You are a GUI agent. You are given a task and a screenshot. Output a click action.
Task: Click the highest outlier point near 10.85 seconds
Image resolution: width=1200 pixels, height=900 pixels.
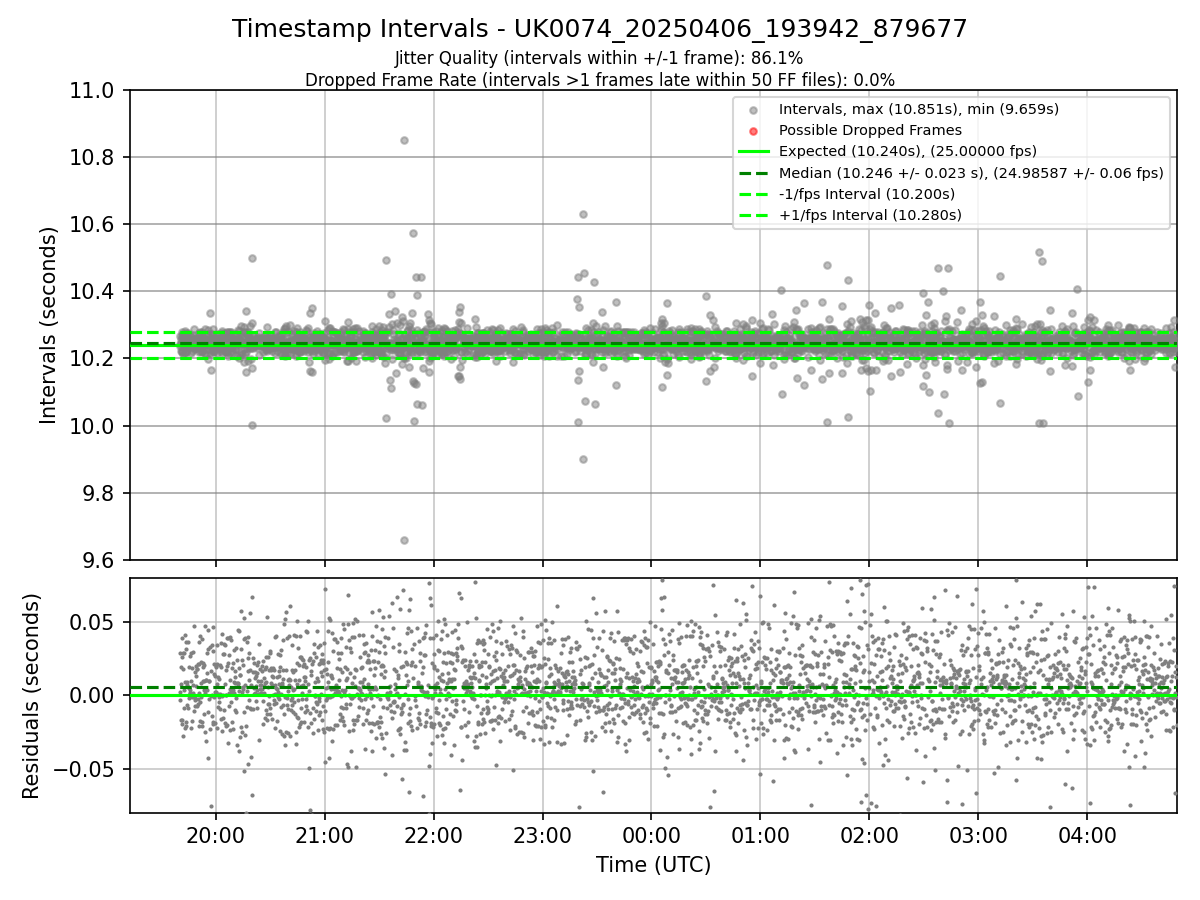(404, 140)
